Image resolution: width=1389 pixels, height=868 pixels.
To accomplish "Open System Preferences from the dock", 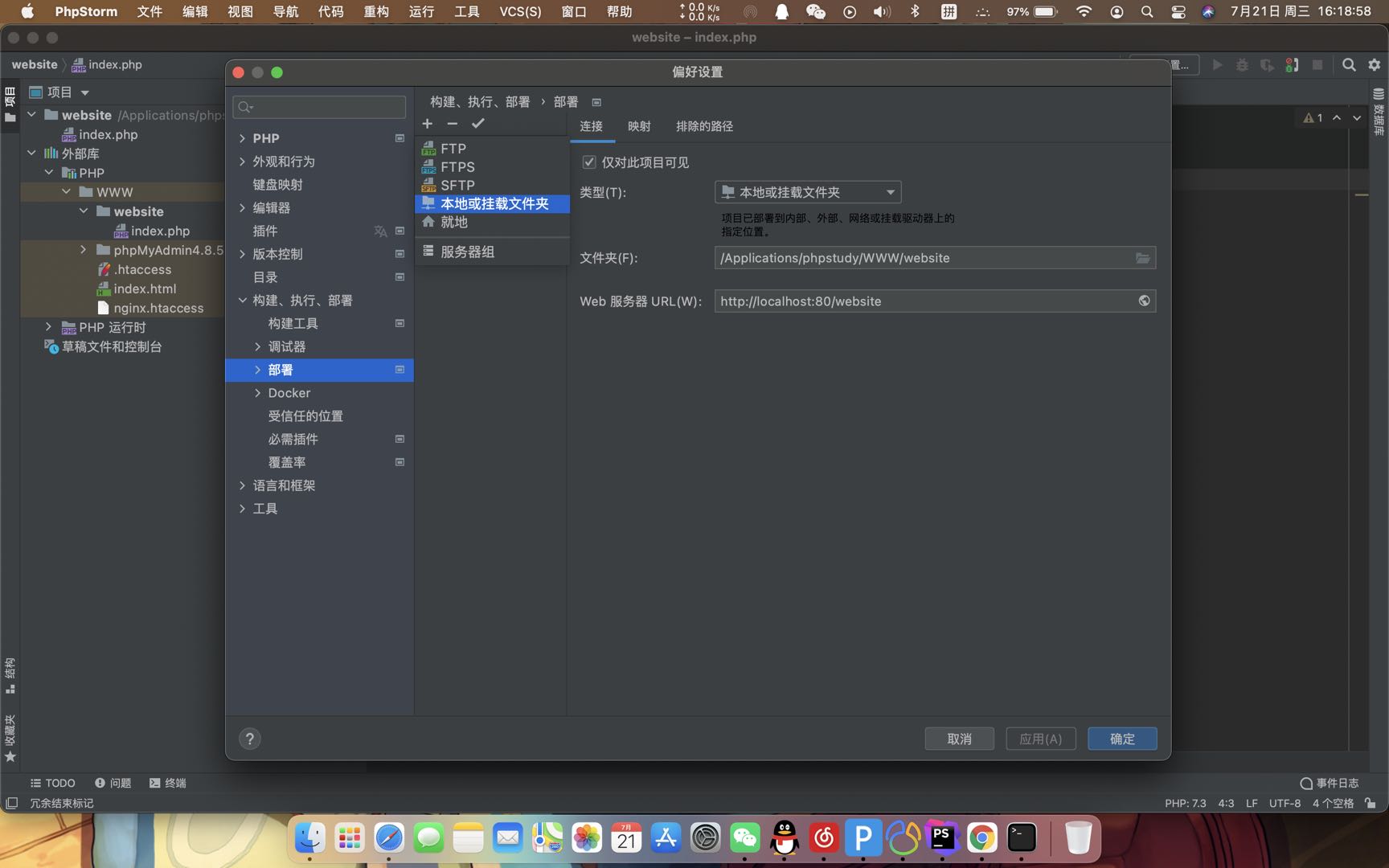I will point(706,838).
